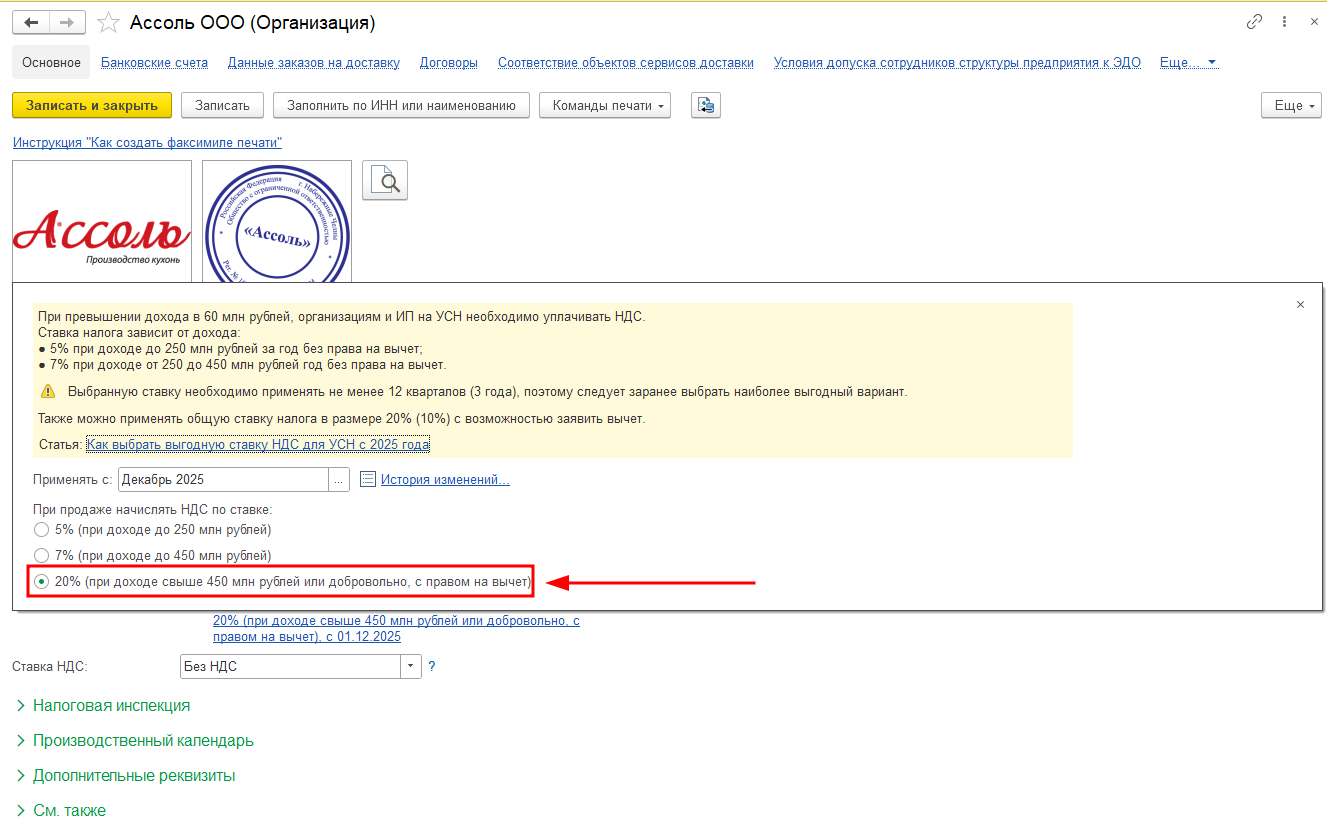Expand the Налоговая инспекция section
Viewport: 1327px width, 828px height.
[110, 705]
